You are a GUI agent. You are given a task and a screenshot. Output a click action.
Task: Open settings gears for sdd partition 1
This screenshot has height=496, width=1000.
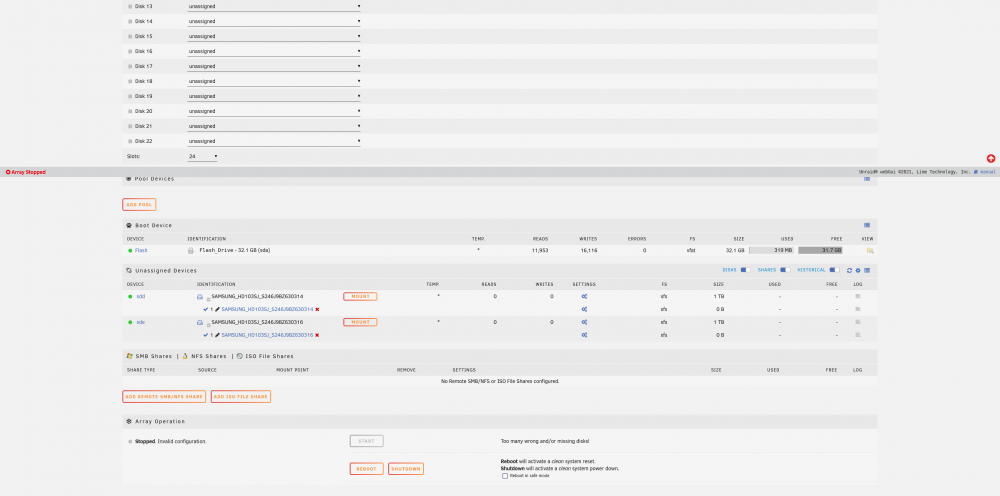[584, 309]
